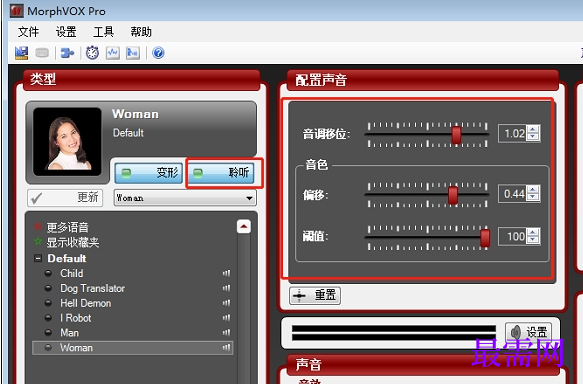Click the 100 threshold value field
Image resolution: width=583 pixels, height=384 pixels.
513,236
